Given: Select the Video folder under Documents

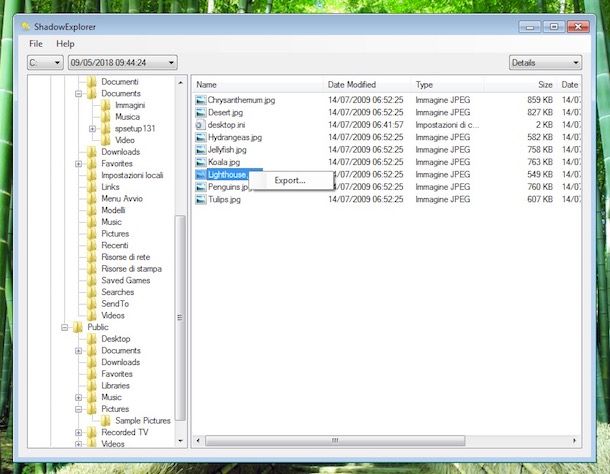Looking at the screenshot, I should click(125, 140).
